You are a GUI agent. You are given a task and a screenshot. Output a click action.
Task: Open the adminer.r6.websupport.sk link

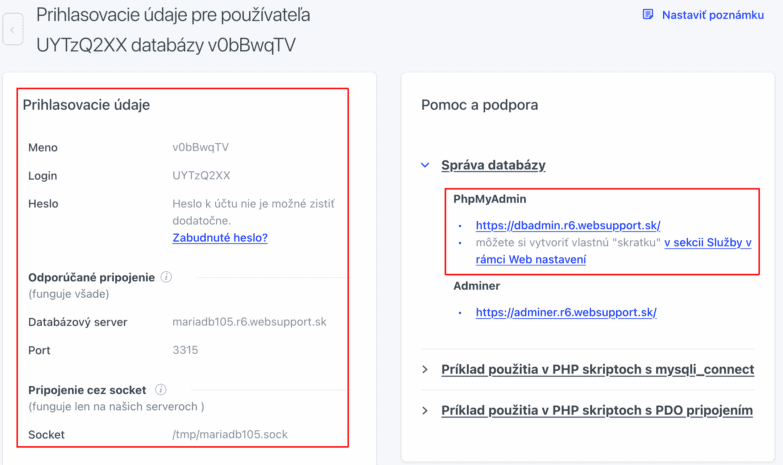566,313
